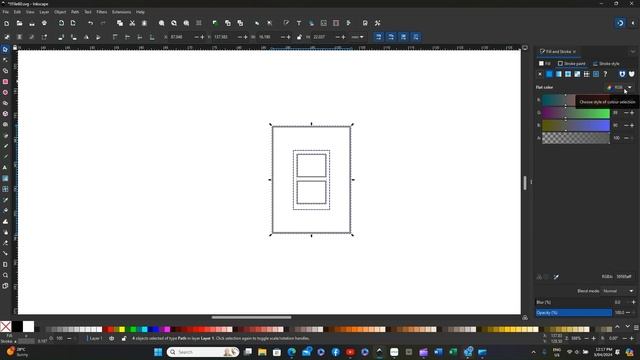Select the Node edit tool
This screenshot has width=640, height=360.
tap(5, 60)
